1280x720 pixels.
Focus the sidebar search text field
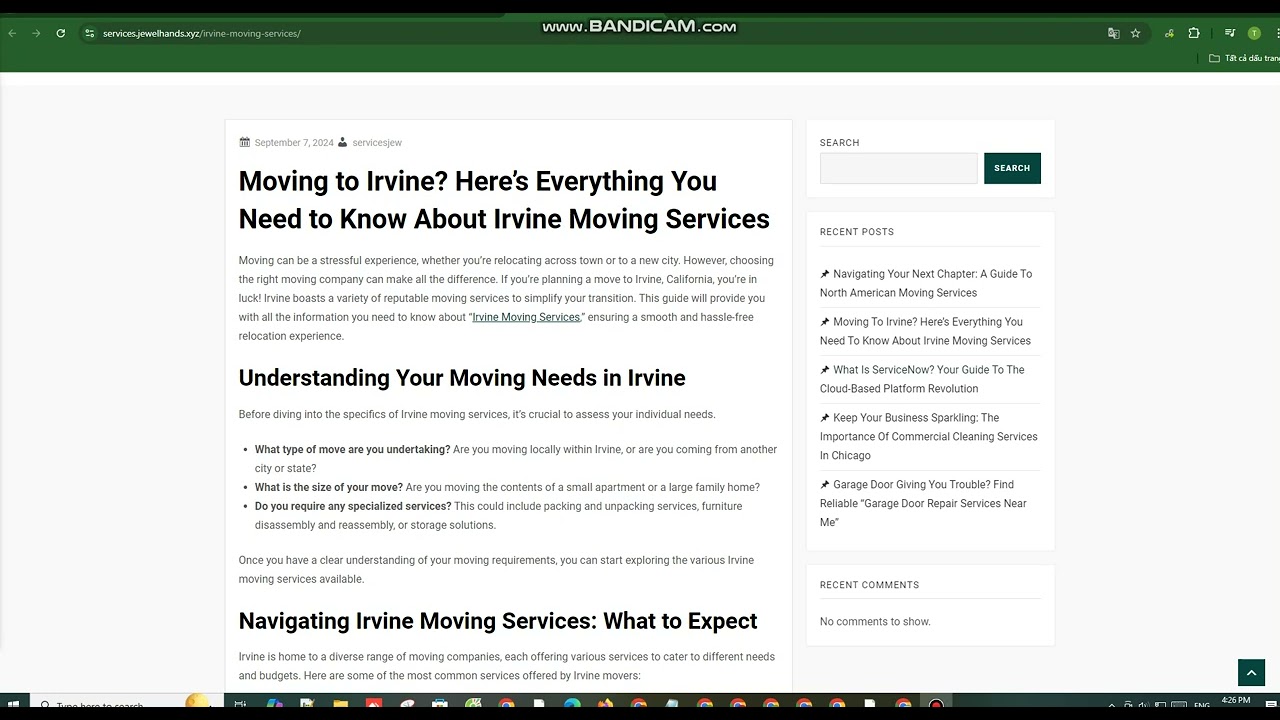[x=899, y=168]
